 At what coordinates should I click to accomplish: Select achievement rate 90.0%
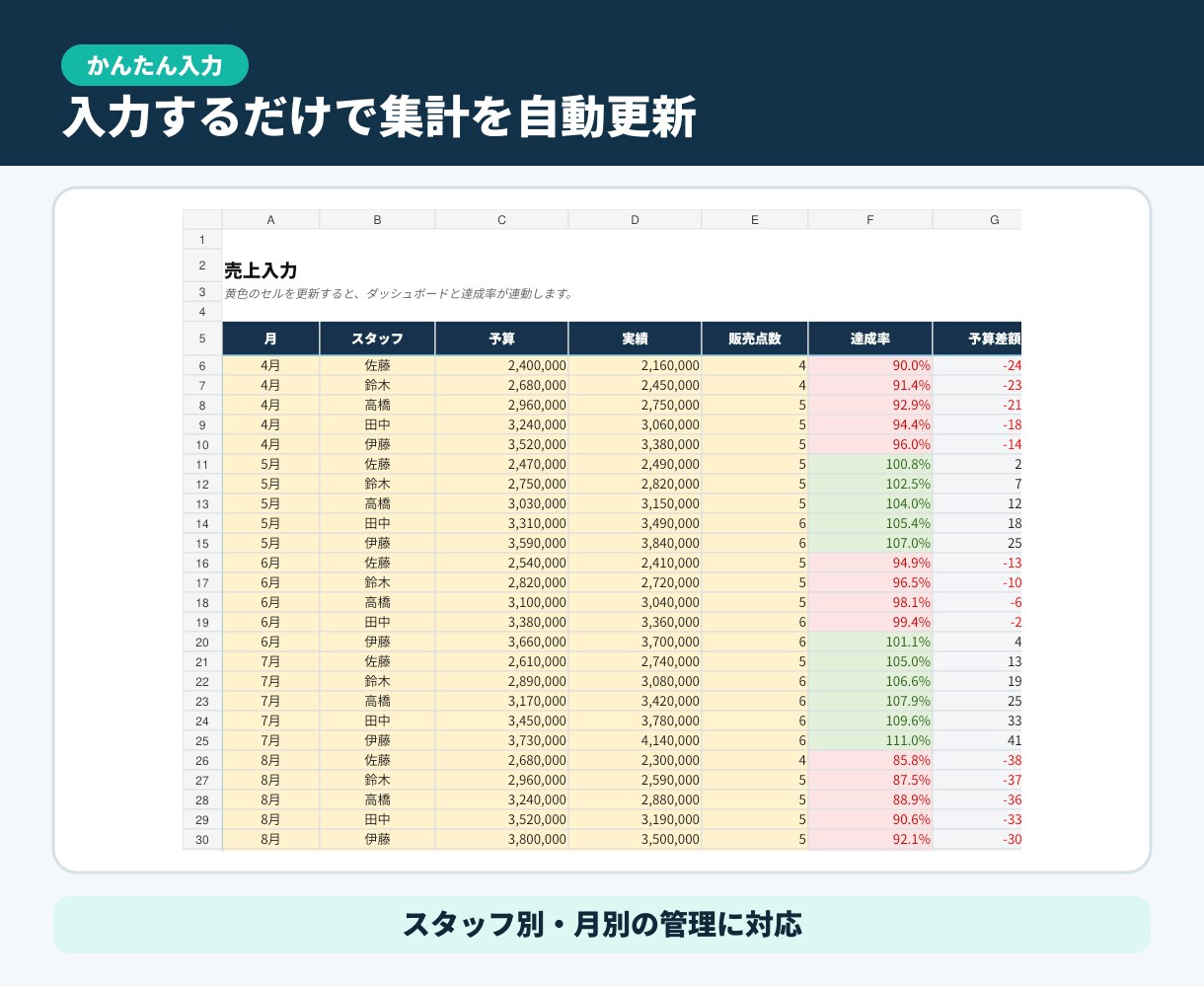870,365
